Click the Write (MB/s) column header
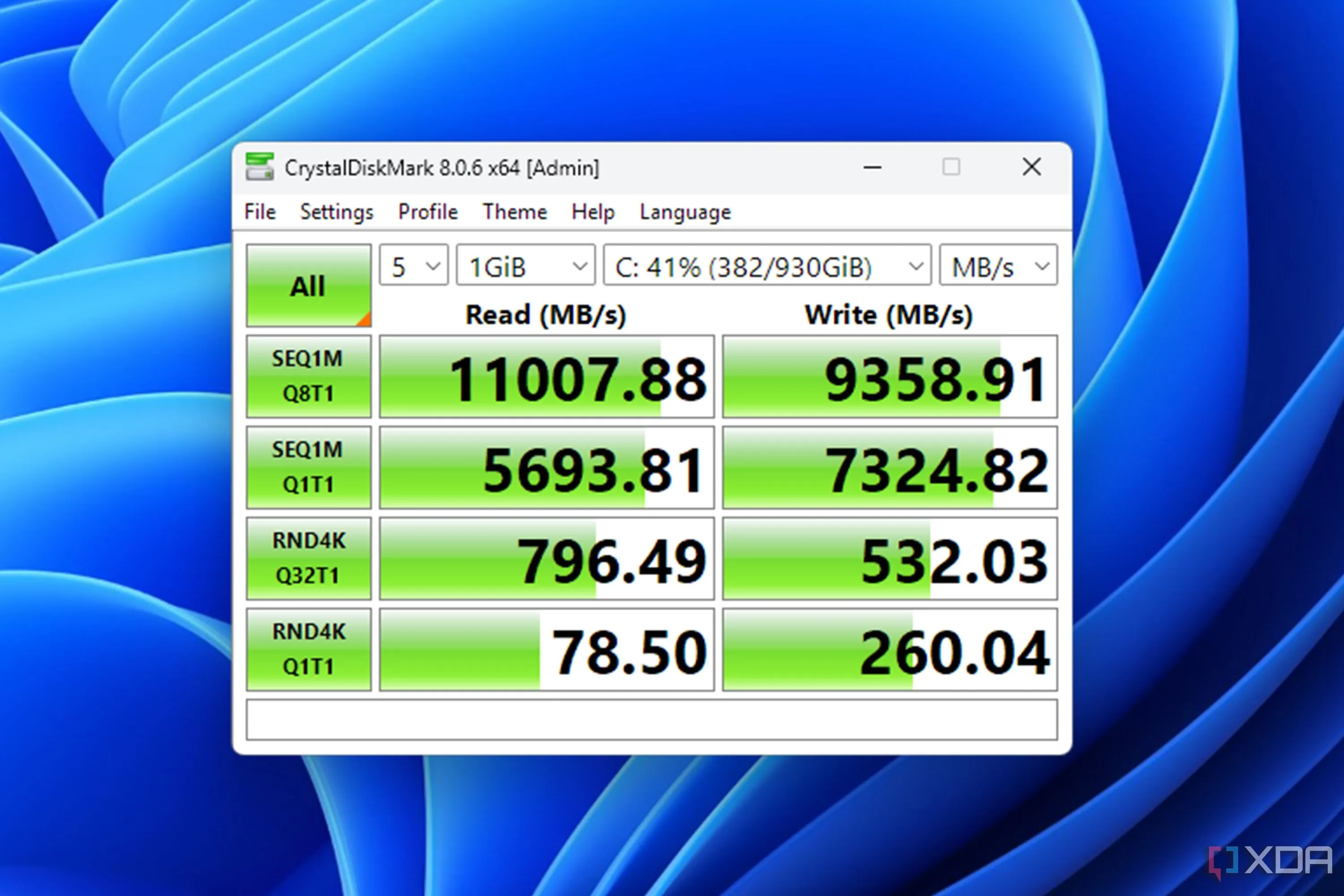 click(x=888, y=315)
